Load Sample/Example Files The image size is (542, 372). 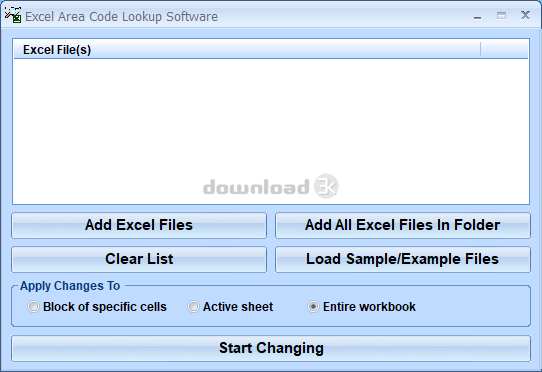(x=403, y=259)
